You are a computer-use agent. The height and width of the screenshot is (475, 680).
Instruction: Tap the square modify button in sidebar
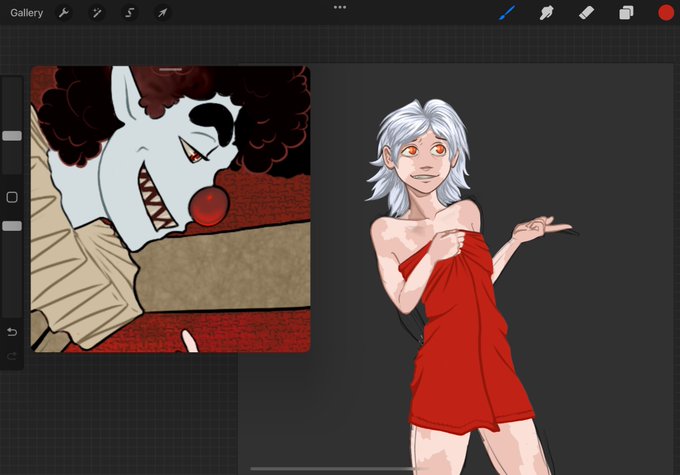[x=12, y=197]
